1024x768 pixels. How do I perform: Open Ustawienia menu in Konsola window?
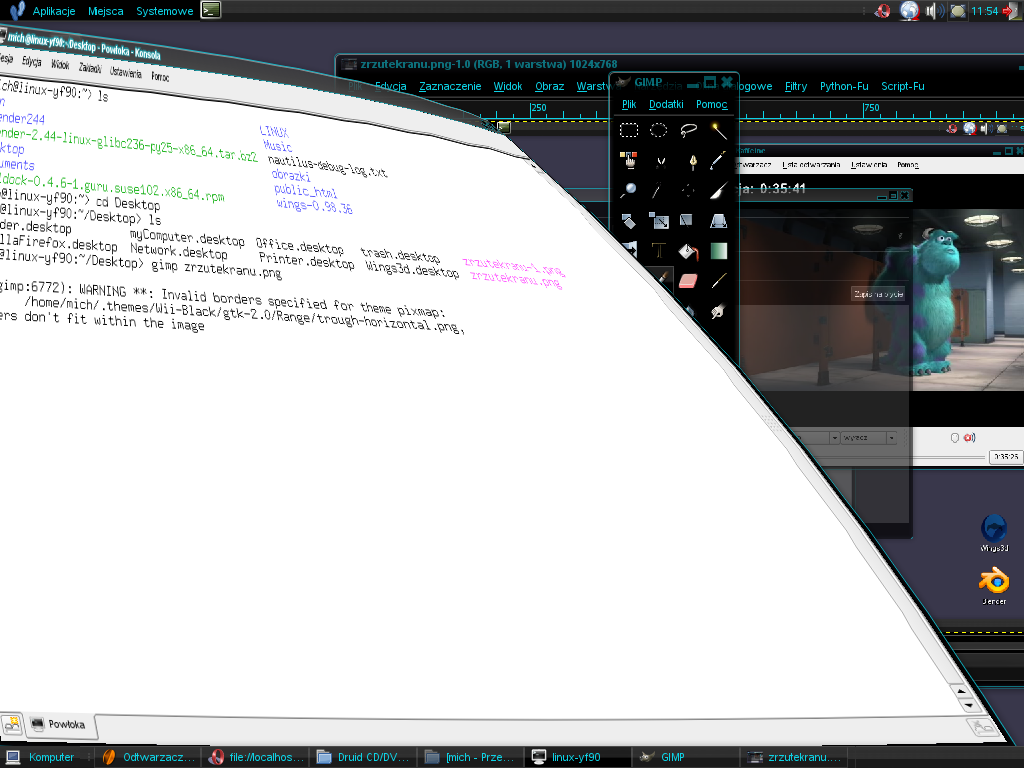click(125, 72)
